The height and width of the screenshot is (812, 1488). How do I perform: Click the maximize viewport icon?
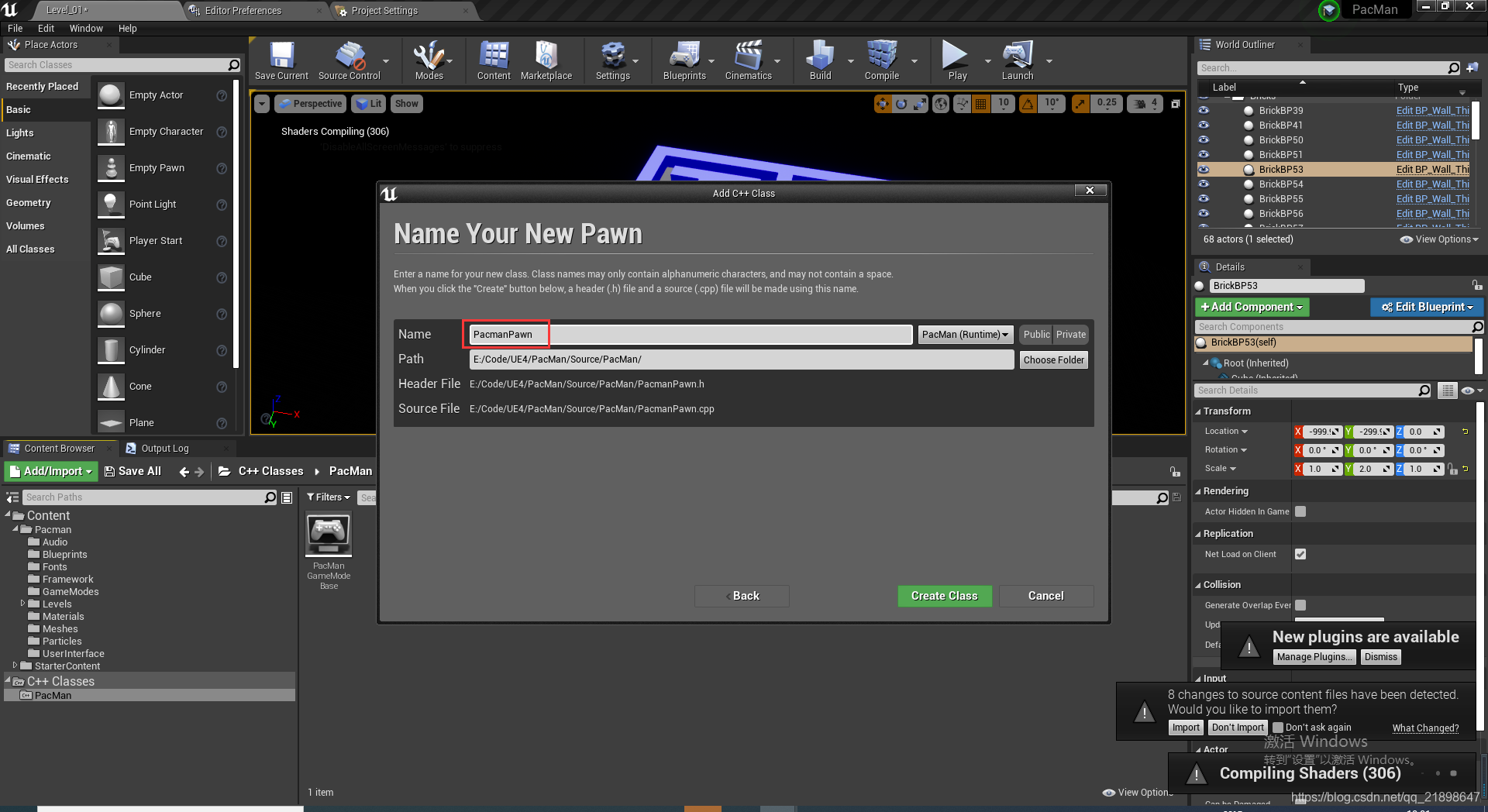(1176, 104)
